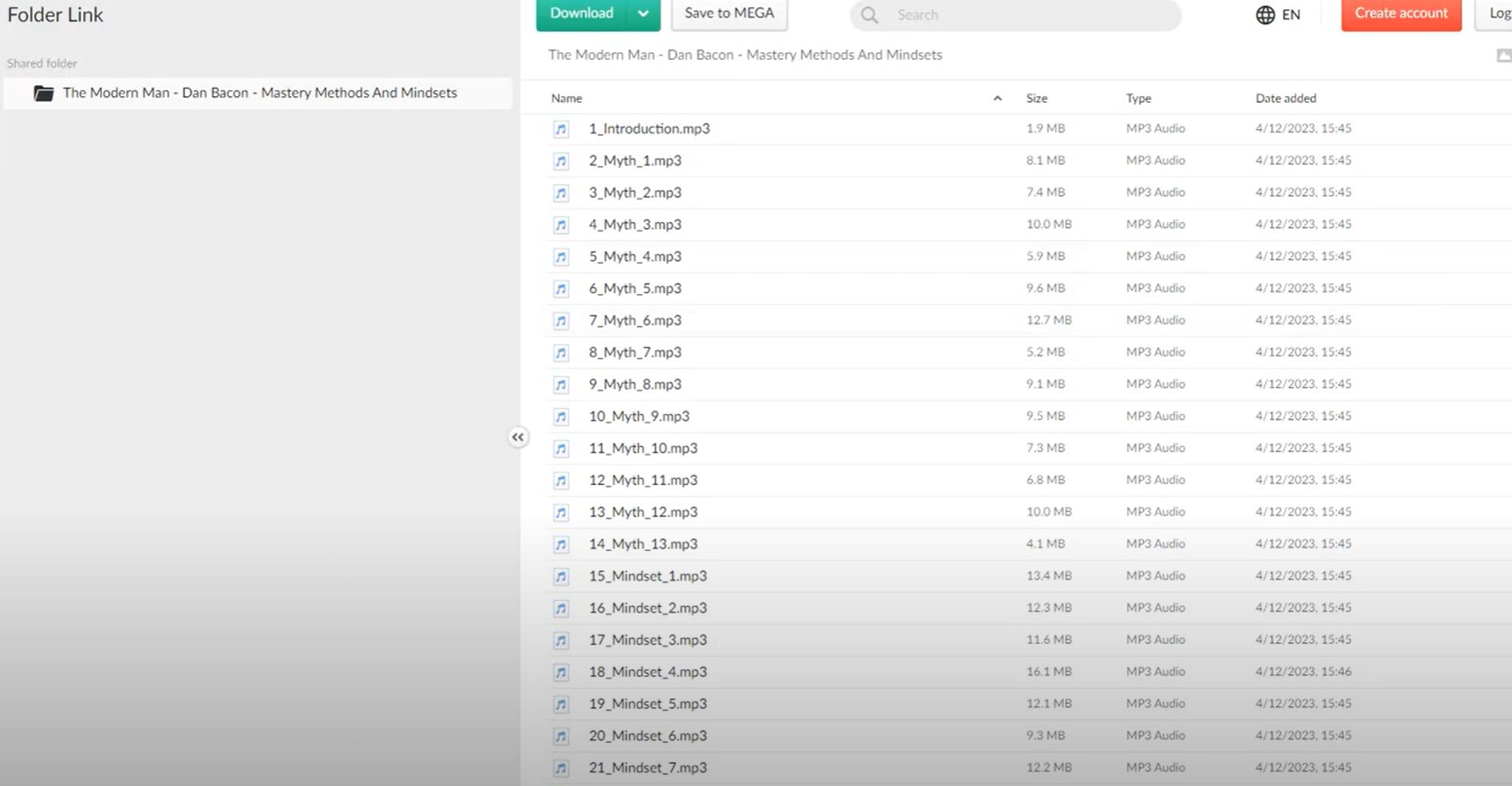
Task: Sort the file list by Date added header
Action: [1286, 98]
